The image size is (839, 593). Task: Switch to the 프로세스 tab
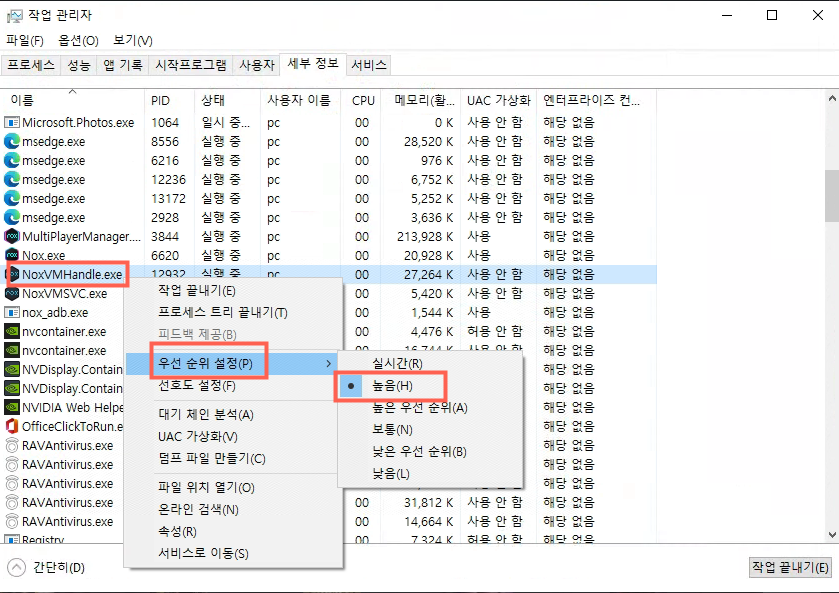[x=30, y=65]
